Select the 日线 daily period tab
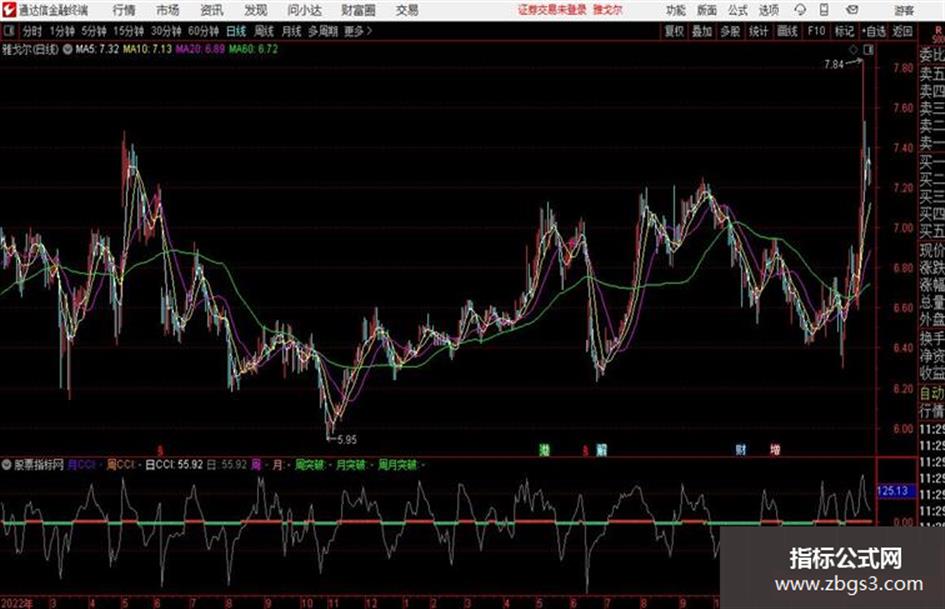Viewport: 945px width, 609px height. [236, 31]
